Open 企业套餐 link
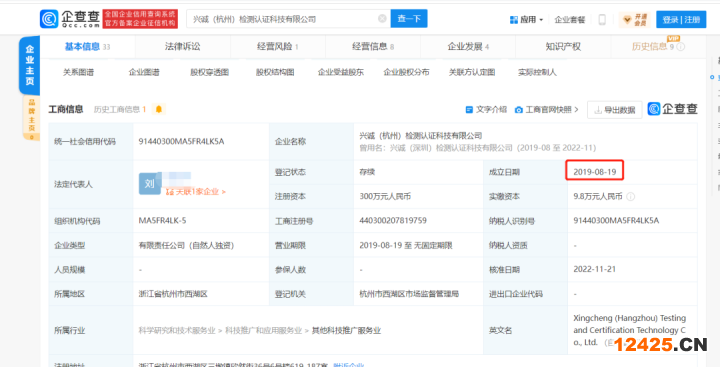720x367 pixels. point(570,20)
